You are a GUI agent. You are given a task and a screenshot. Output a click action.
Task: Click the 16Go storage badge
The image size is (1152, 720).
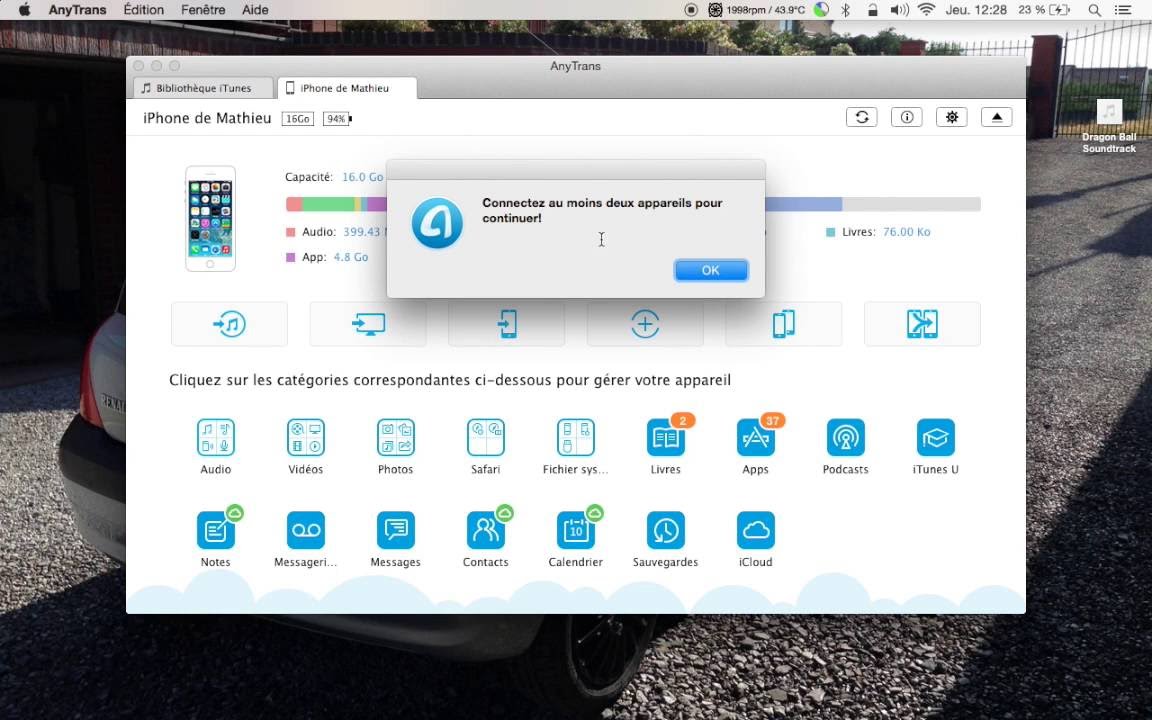pos(298,119)
